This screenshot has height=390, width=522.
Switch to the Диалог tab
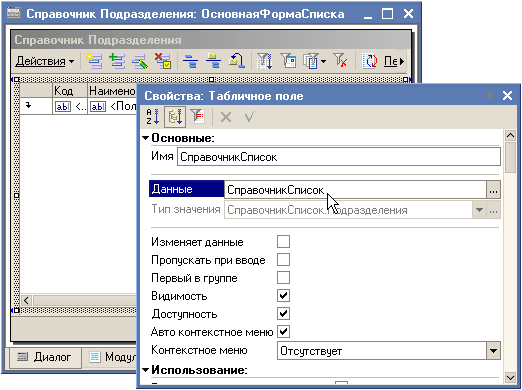click(45, 357)
